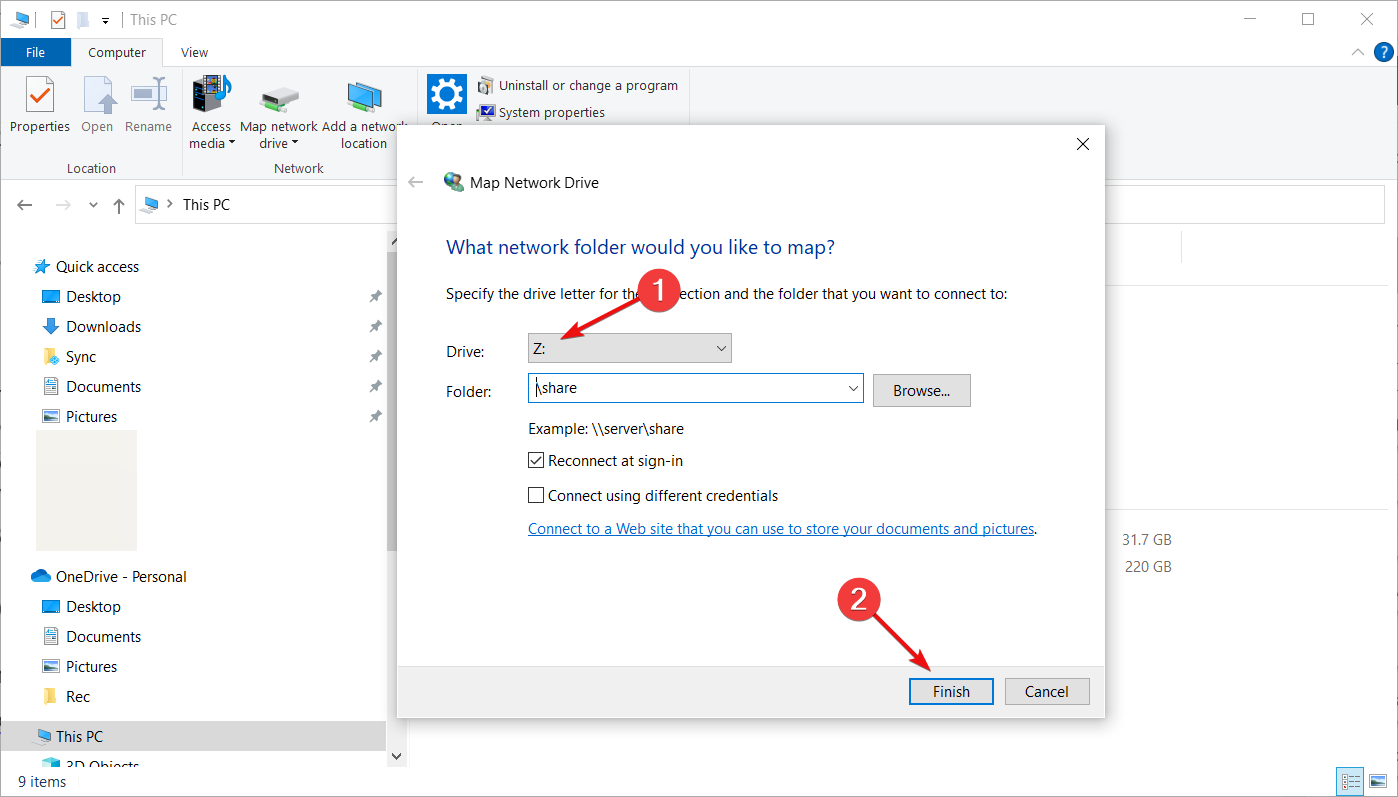Click the navigation pane scroll-up arrow

tap(395, 239)
